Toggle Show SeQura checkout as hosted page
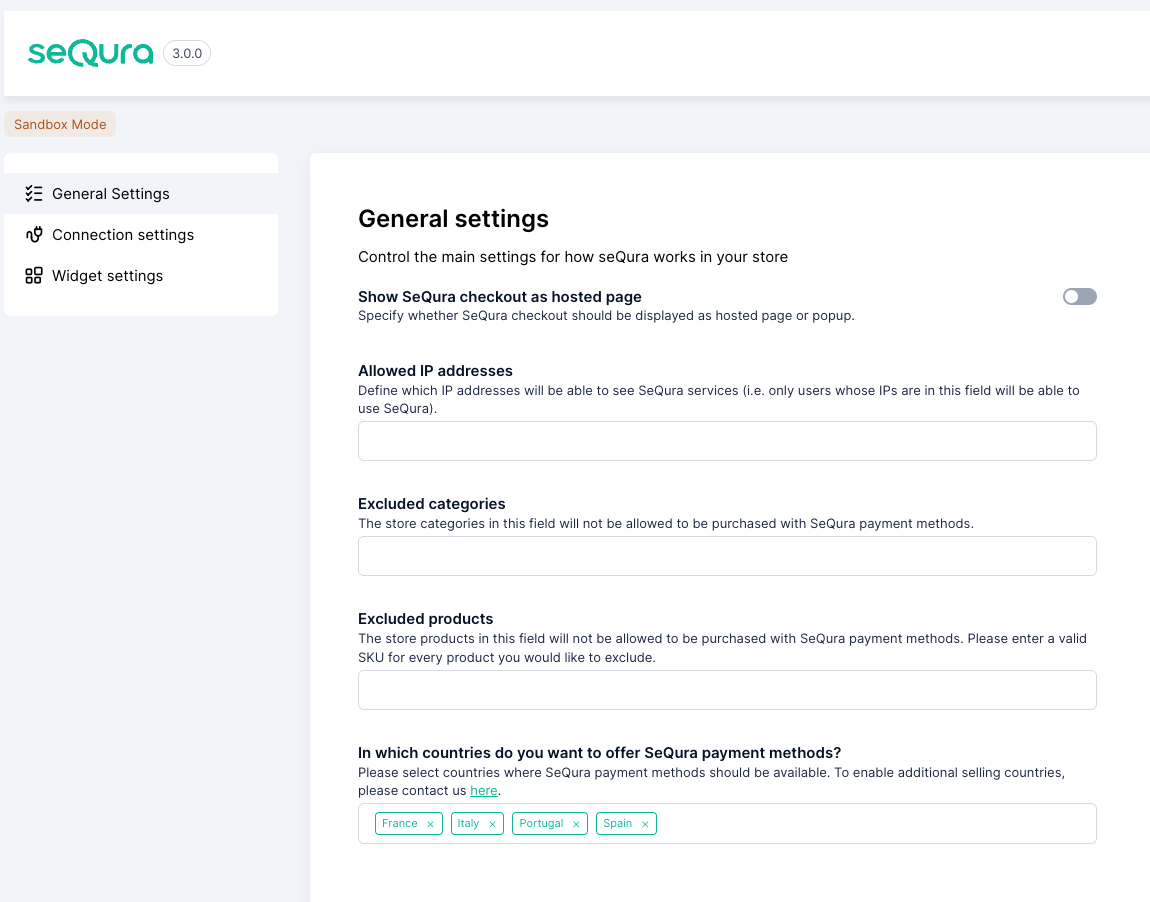This screenshot has width=1150, height=902. tap(1080, 296)
